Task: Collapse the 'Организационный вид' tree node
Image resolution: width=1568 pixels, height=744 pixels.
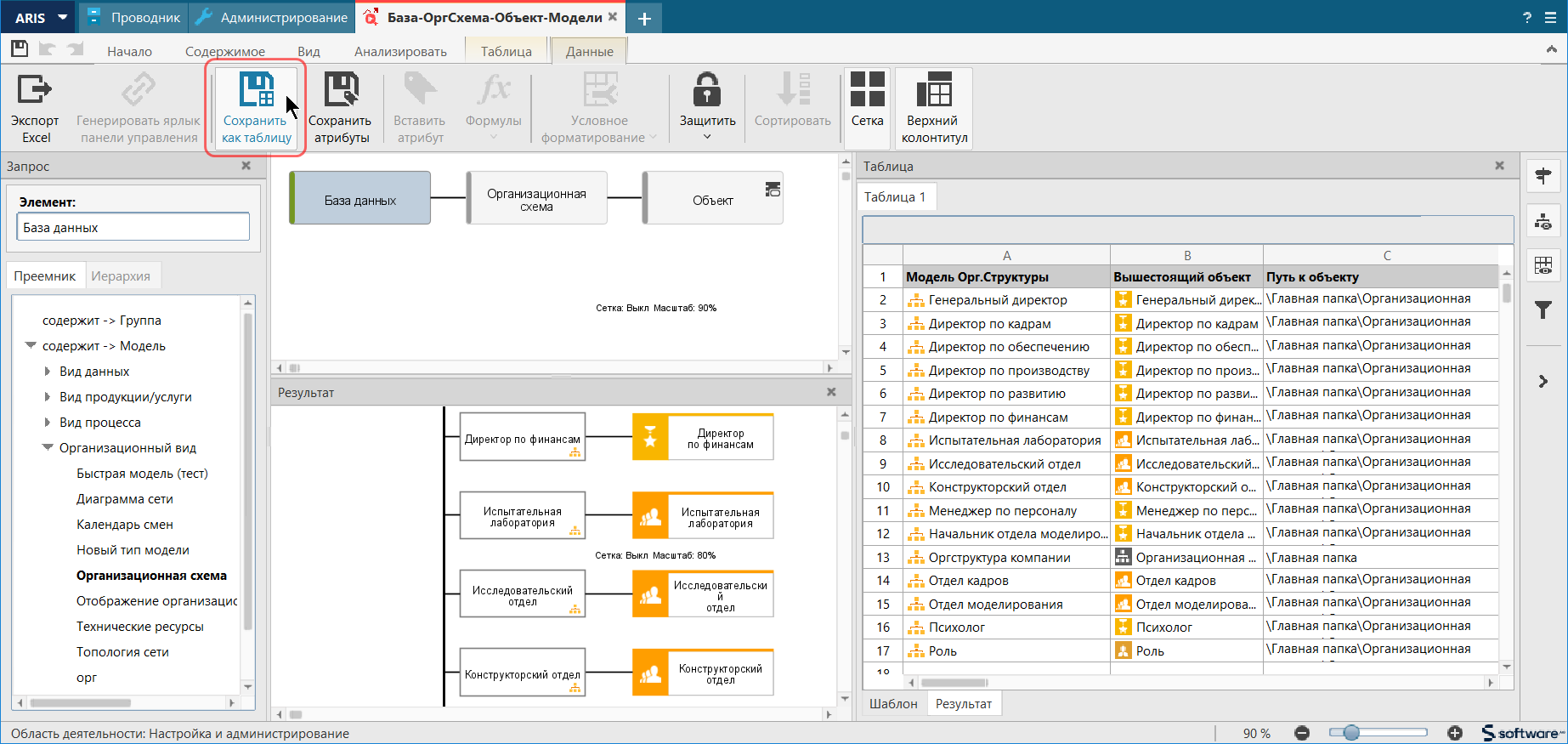Action: pyautogui.click(x=48, y=447)
